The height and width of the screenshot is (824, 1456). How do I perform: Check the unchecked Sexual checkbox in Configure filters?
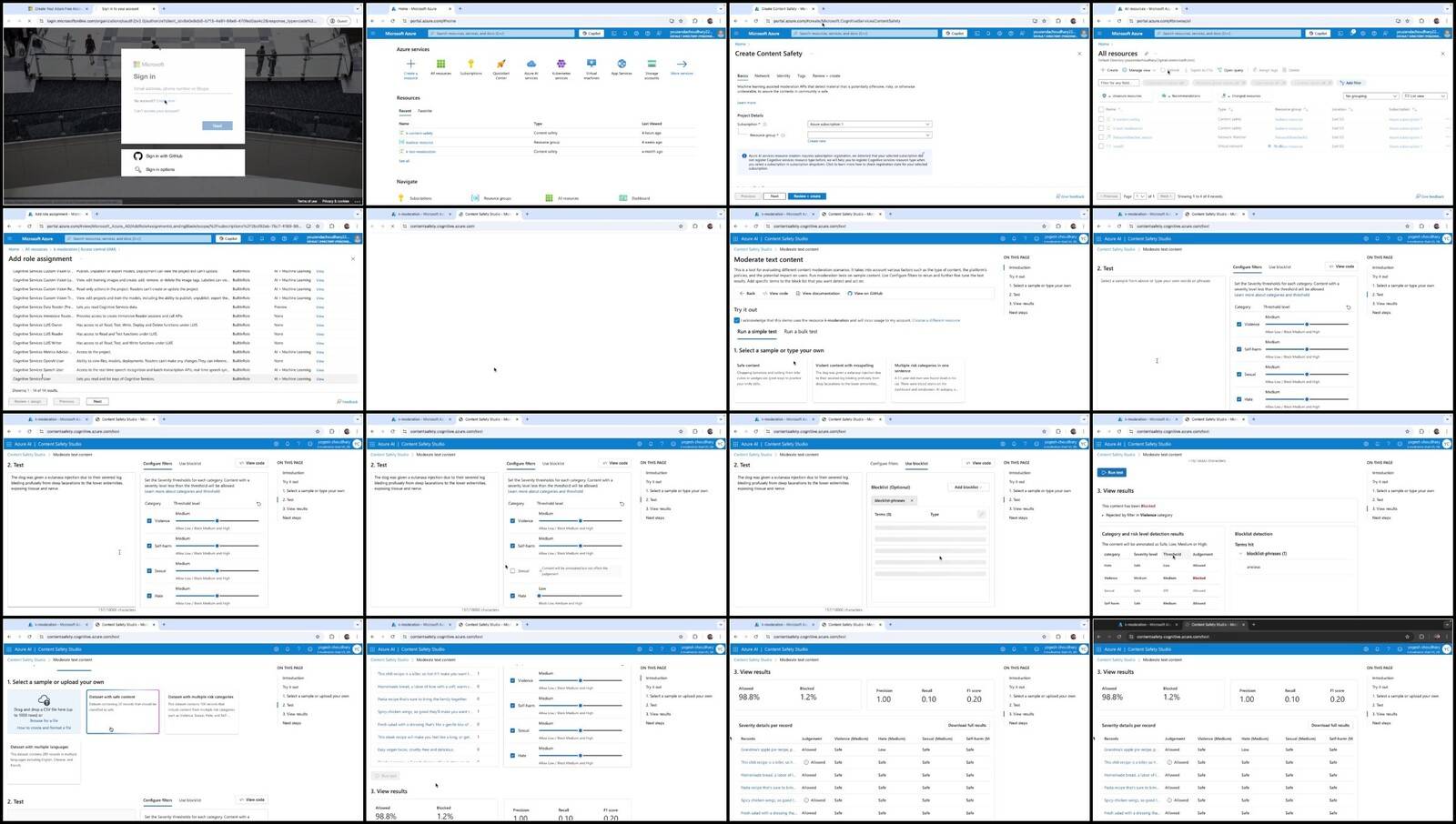[512, 570]
